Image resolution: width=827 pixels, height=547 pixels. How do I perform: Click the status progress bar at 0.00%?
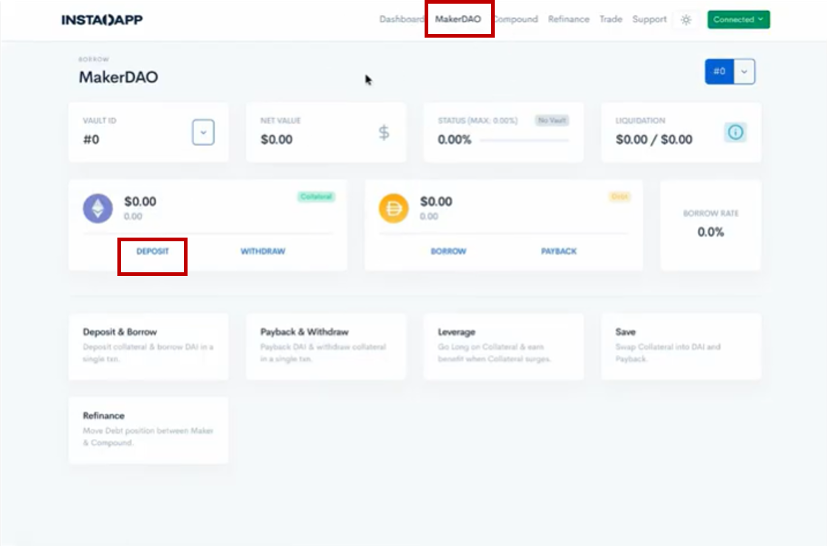524,140
